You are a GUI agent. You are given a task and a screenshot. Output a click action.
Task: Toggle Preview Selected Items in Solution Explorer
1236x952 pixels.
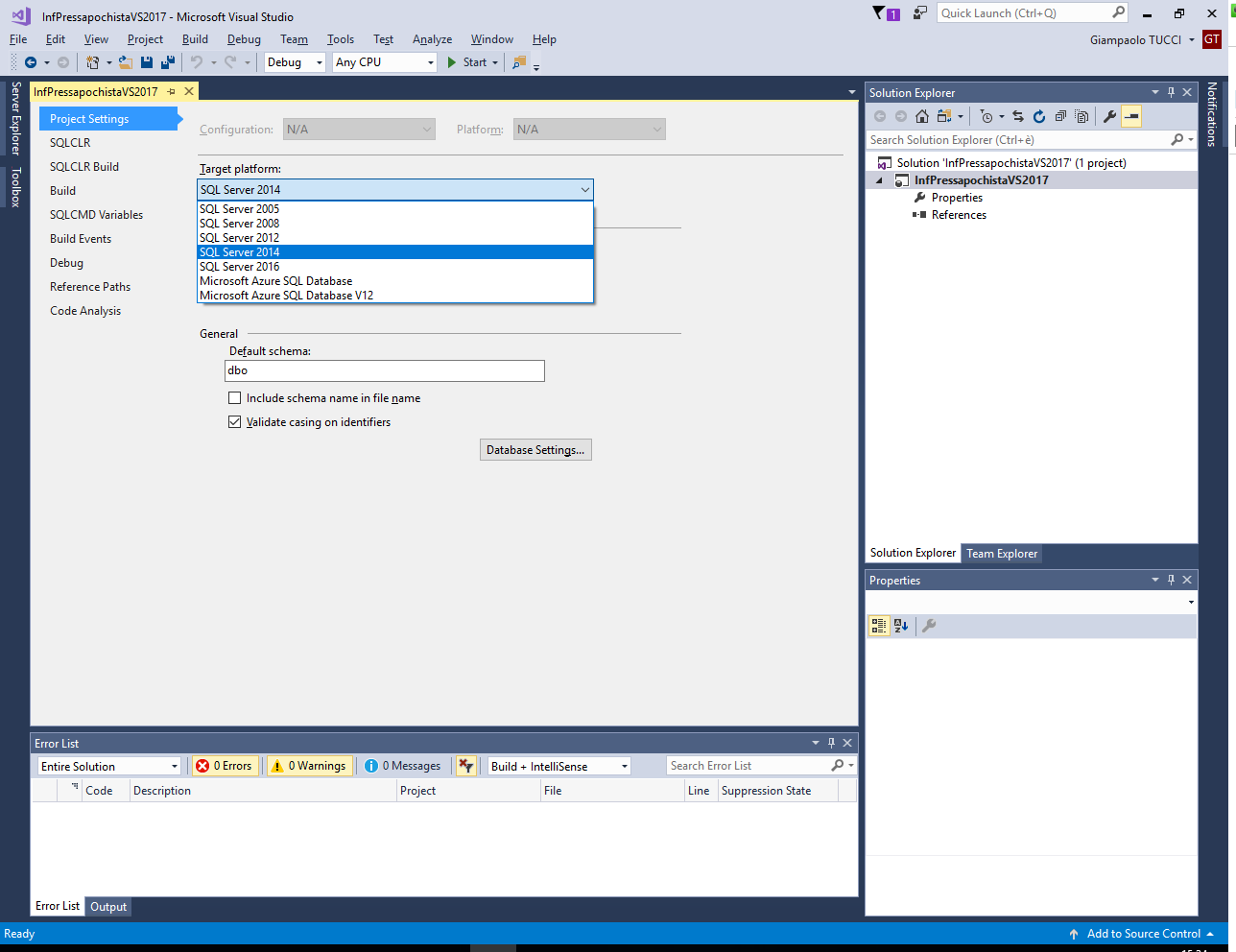(x=1131, y=116)
